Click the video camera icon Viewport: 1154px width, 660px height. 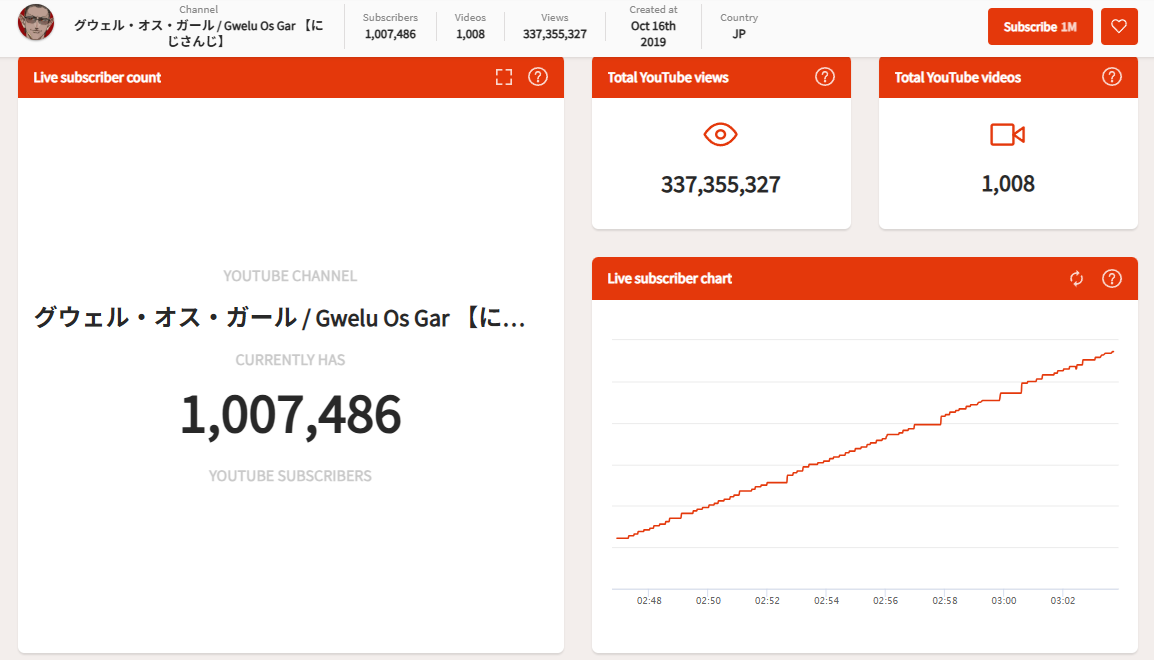tap(1007, 135)
